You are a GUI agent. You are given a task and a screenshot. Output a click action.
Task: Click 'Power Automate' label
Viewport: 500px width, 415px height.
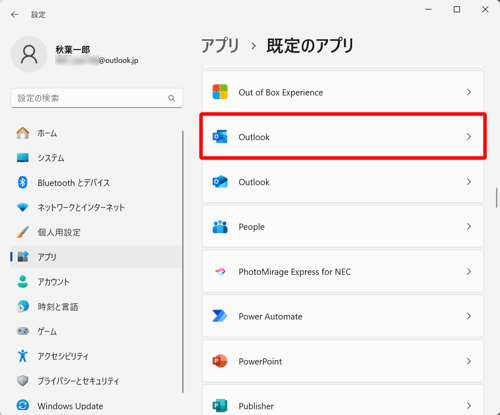pos(270,316)
